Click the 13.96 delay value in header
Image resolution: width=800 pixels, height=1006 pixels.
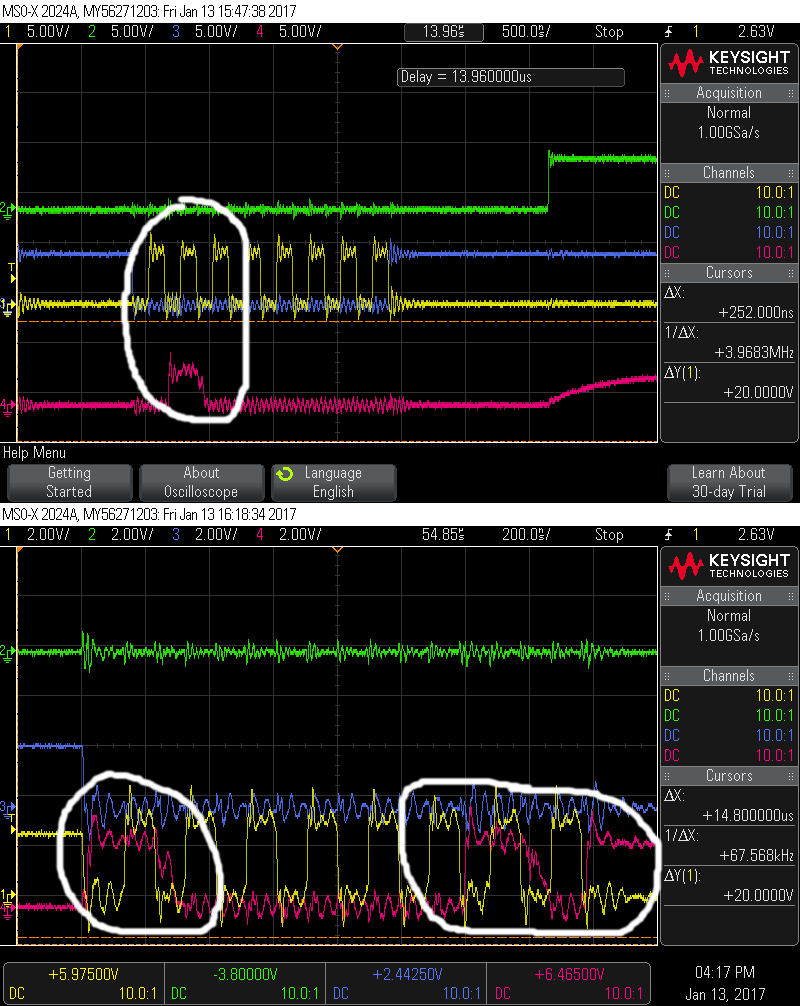443,31
